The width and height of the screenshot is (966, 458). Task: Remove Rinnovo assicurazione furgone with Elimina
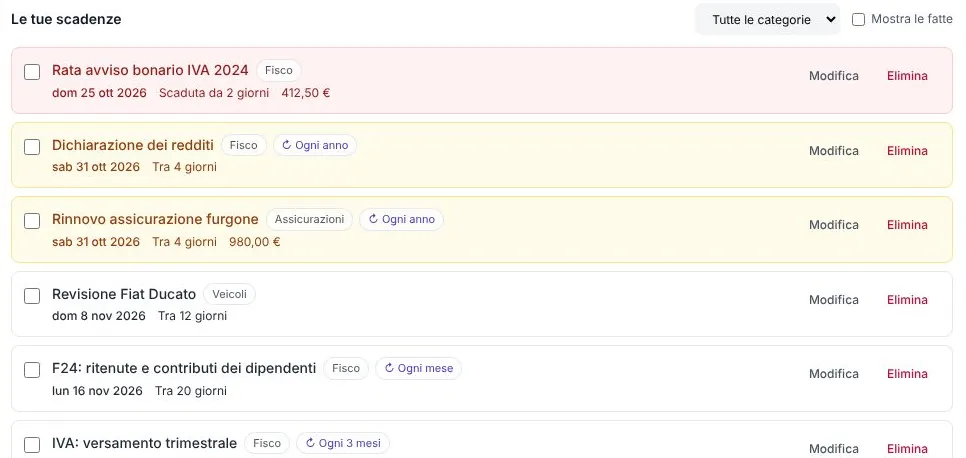click(x=907, y=225)
